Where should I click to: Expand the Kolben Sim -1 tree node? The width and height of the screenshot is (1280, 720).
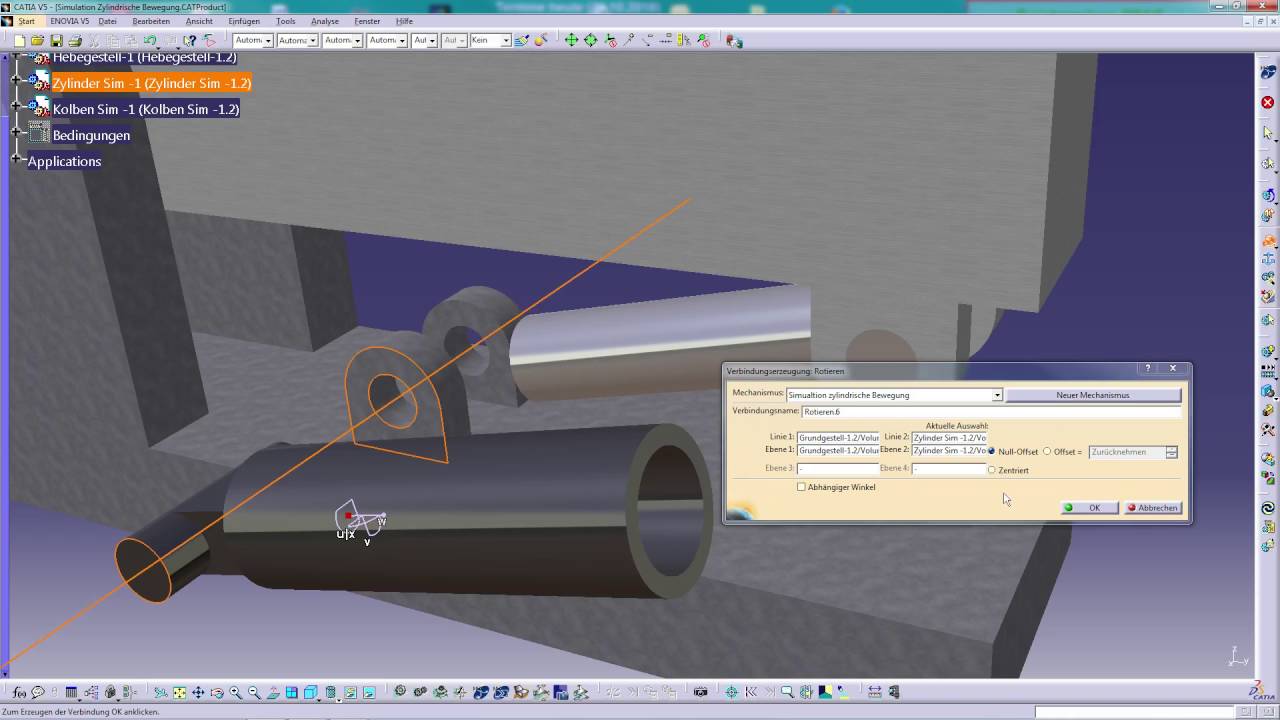[16, 106]
